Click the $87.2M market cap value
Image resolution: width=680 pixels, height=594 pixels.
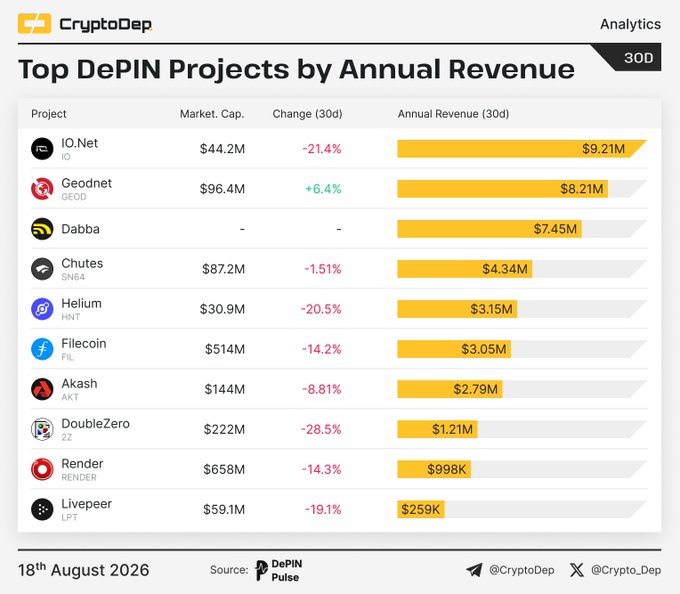pyautogui.click(x=223, y=269)
